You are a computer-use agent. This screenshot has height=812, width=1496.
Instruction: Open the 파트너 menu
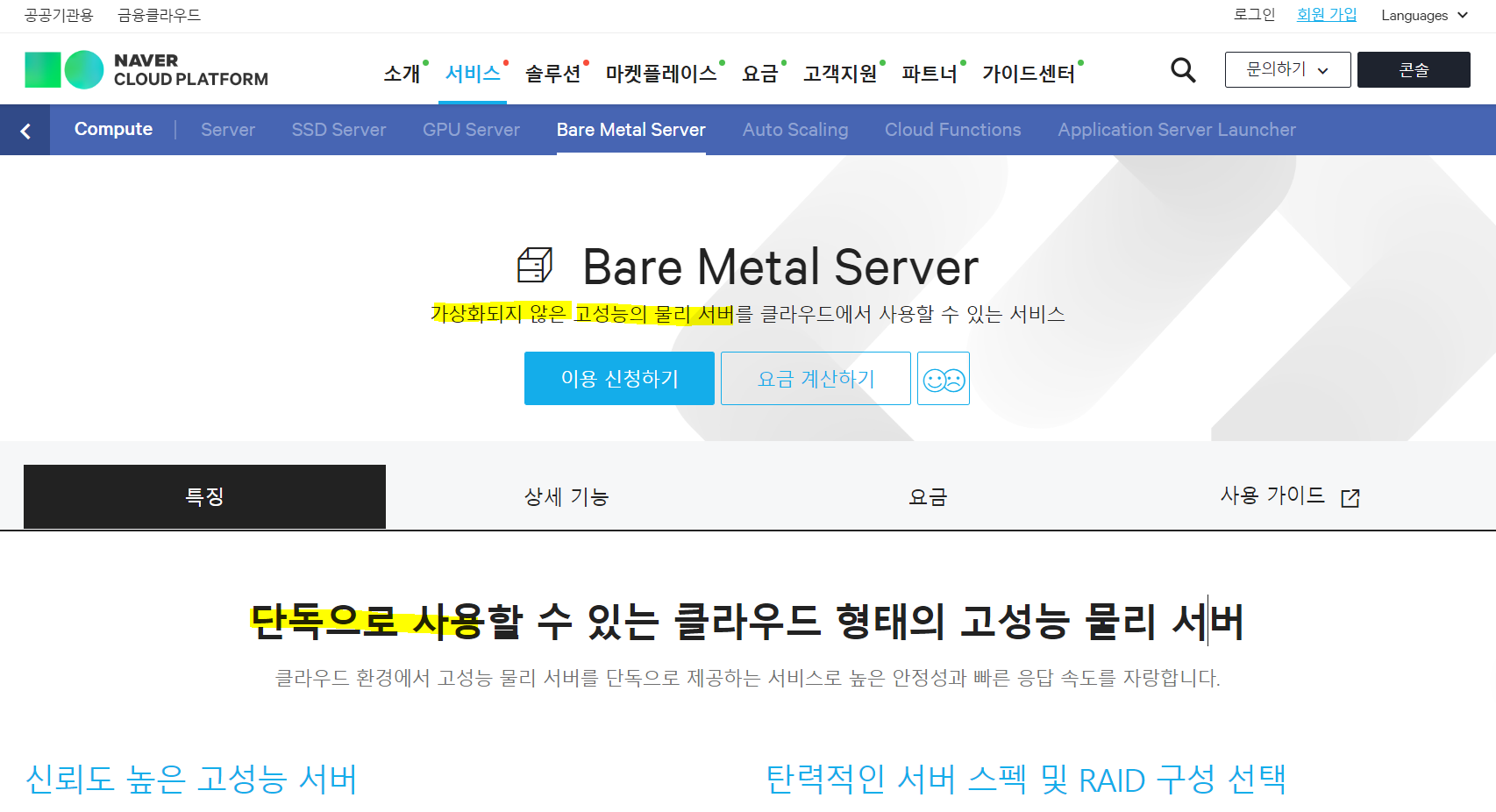coord(930,74)
